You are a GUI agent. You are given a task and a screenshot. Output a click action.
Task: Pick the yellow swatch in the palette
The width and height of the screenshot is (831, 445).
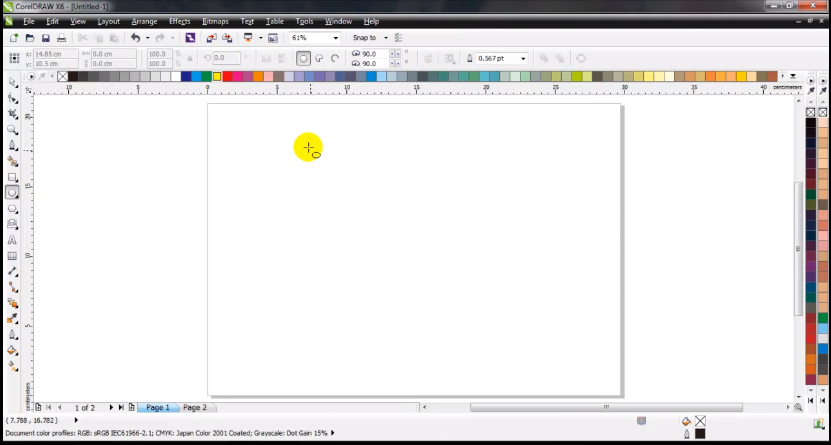(x=217, y=77)
